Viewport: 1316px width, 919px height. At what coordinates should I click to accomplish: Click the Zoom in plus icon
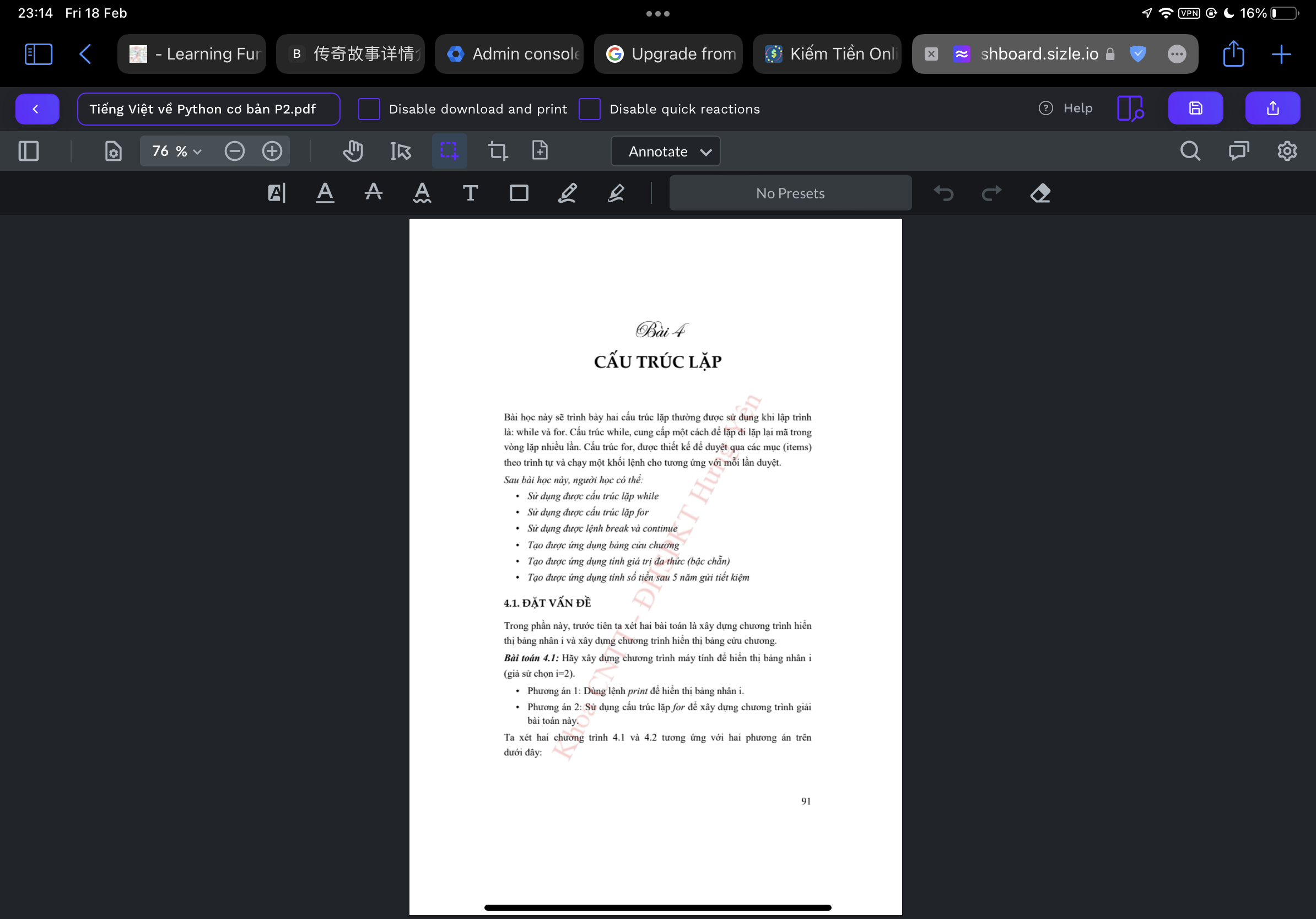pos(272,152)
